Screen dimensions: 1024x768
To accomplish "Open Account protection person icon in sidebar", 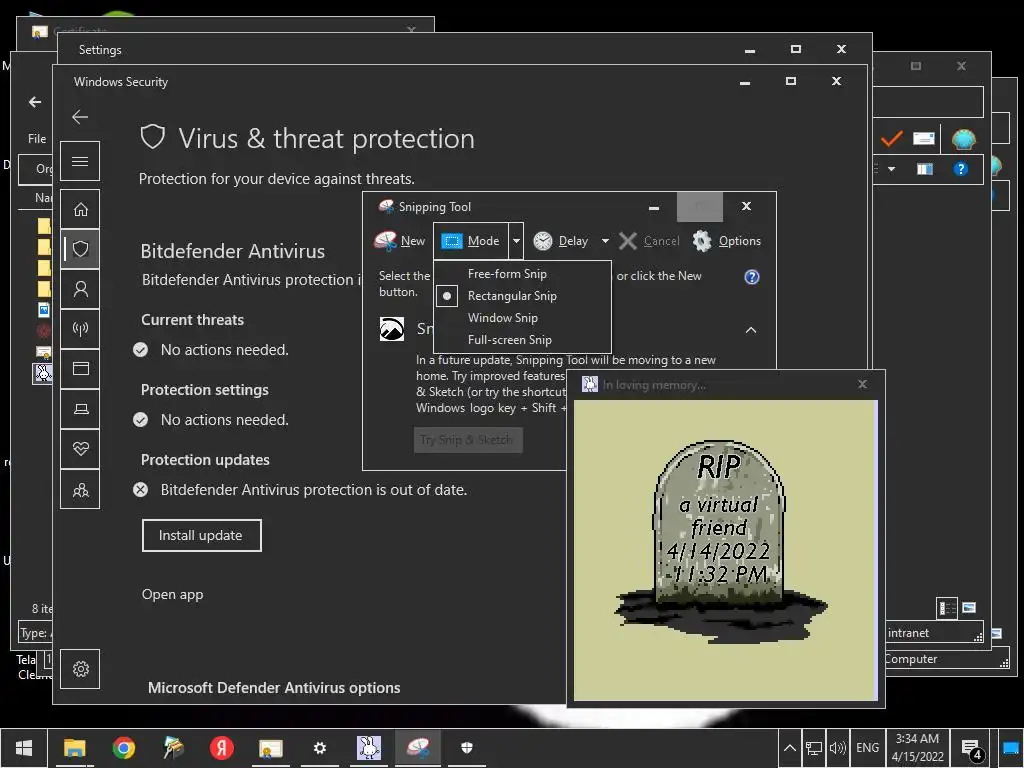I will (80, 289).
